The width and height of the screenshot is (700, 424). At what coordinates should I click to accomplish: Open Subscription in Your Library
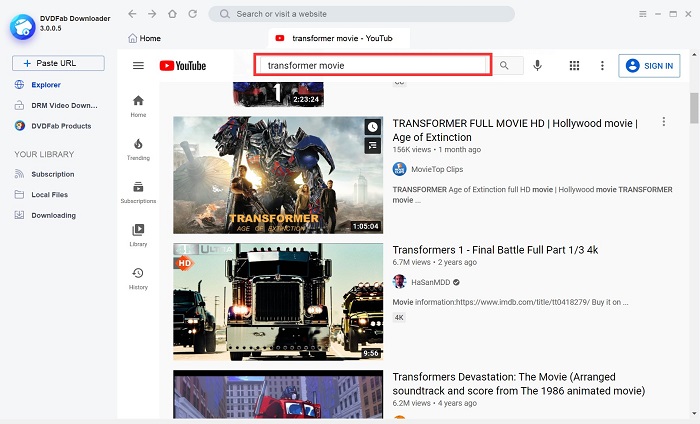point(44,174)
